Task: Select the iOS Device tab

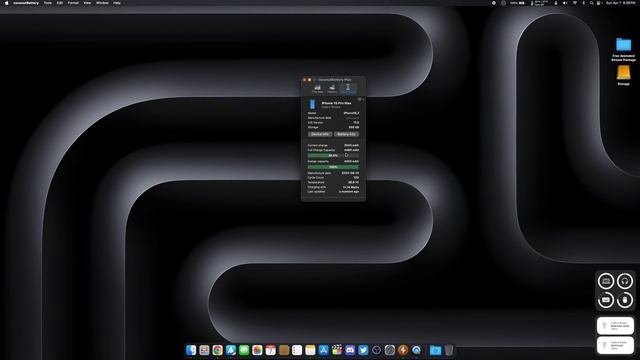Action: 348,88
